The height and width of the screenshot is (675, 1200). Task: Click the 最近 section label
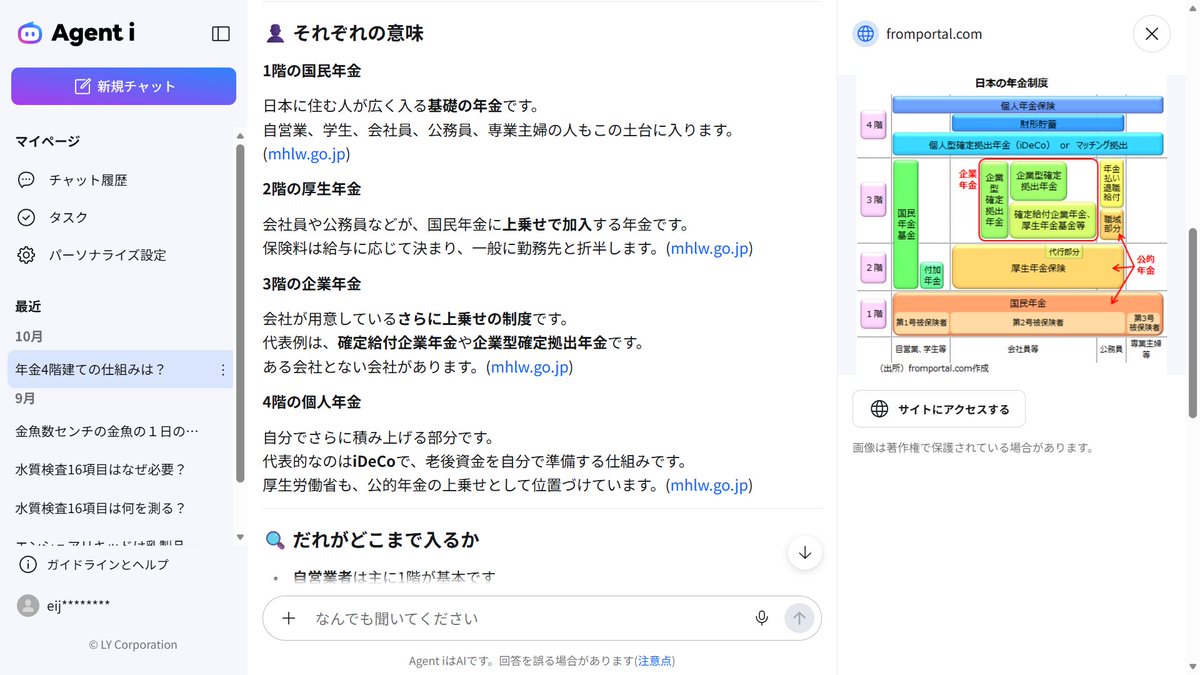coord(29,306)
